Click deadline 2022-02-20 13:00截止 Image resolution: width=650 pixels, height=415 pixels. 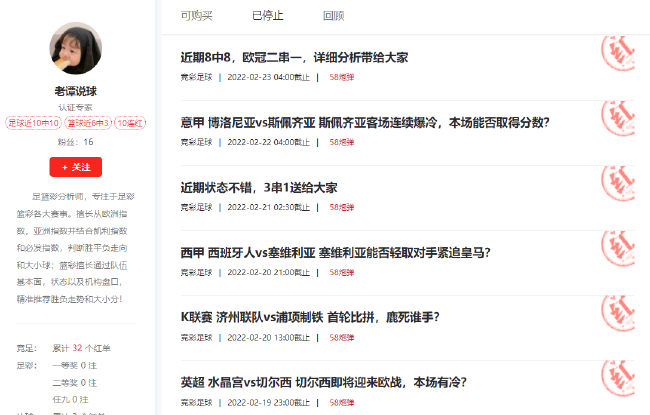click(x=269, y=337)
